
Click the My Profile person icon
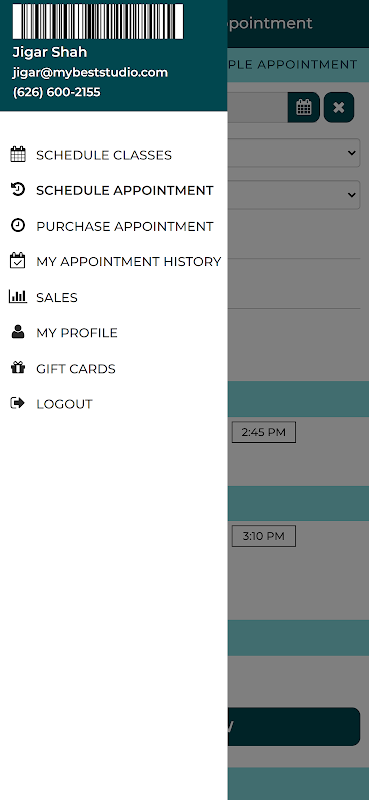18,332
